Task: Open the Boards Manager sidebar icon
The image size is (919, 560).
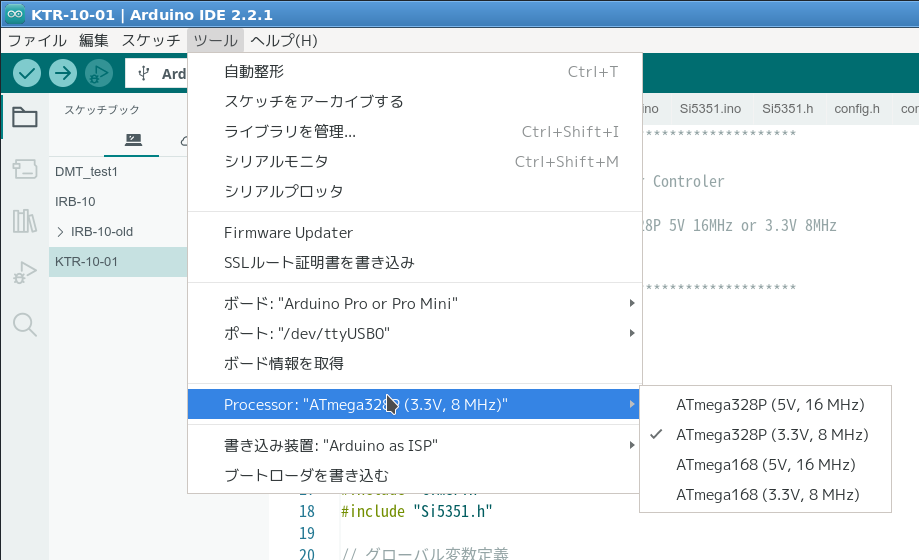Action: 25,169
